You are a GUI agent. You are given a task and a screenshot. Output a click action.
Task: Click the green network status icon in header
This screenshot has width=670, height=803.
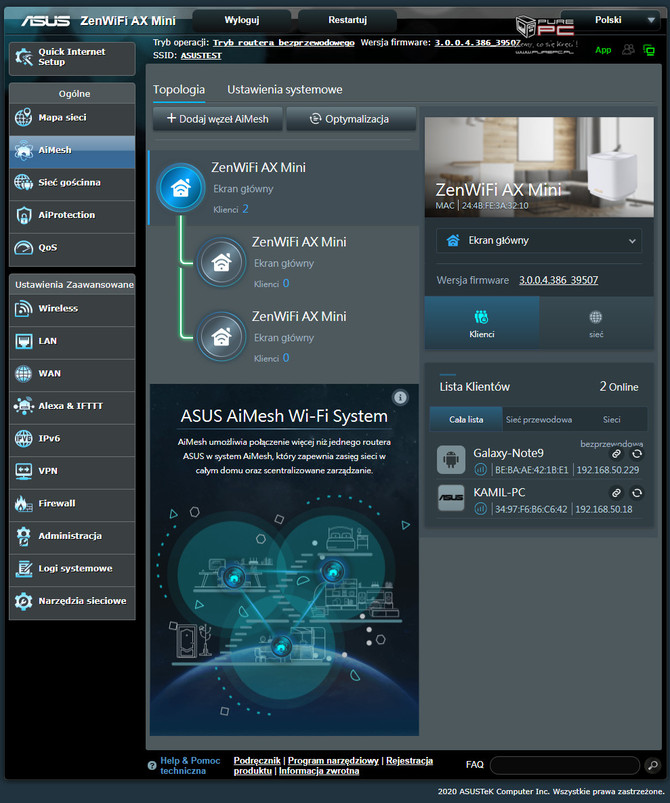tap(648, 50)
